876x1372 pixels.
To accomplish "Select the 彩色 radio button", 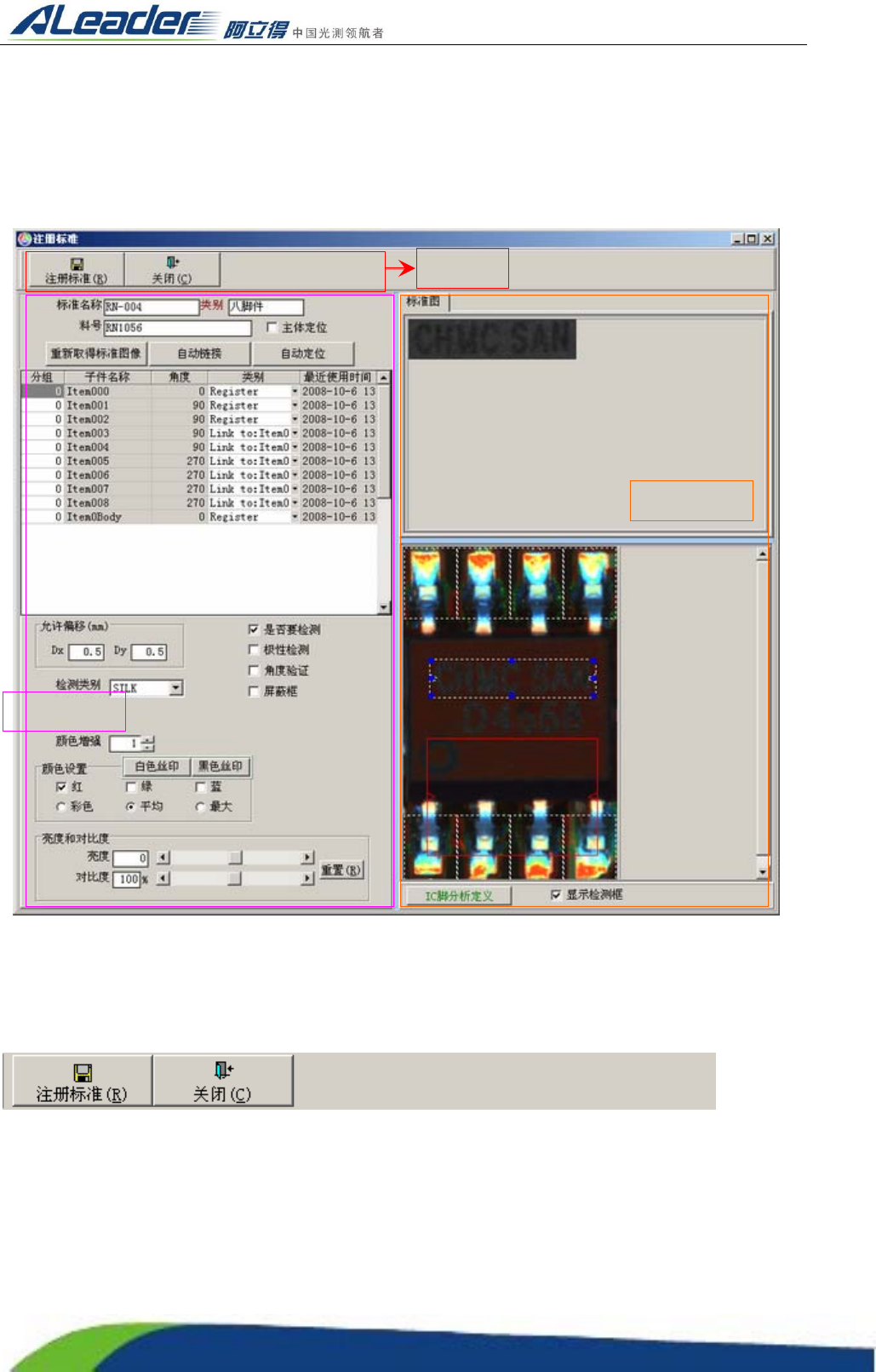I will coord(61,807).
